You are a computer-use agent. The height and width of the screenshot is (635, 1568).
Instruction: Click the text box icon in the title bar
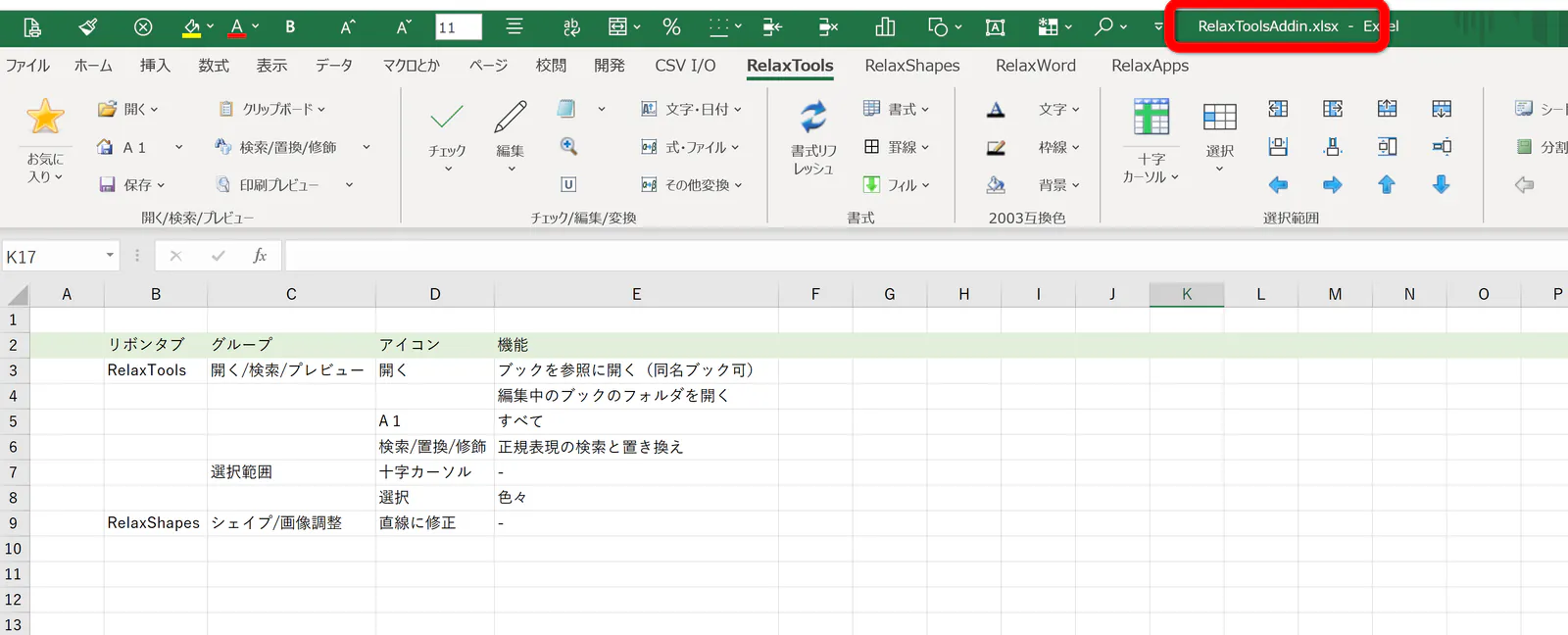coord(995,27)
